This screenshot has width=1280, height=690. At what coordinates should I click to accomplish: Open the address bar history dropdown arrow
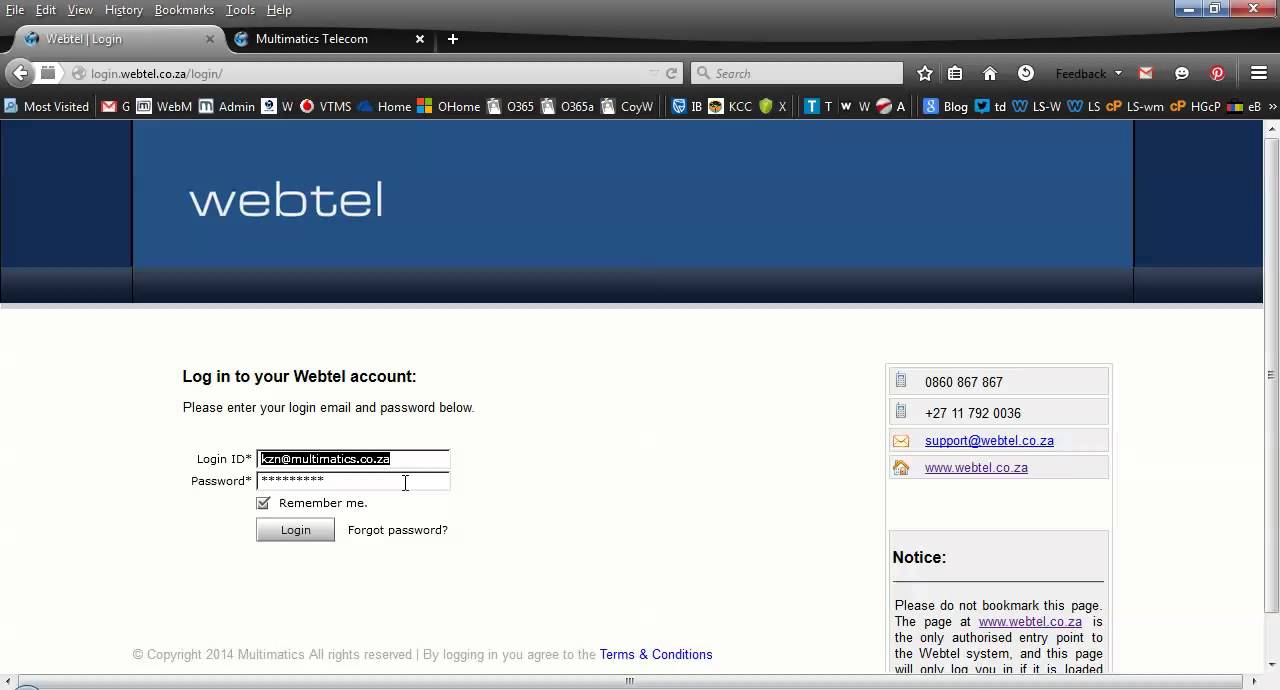[x=654, y=73]
